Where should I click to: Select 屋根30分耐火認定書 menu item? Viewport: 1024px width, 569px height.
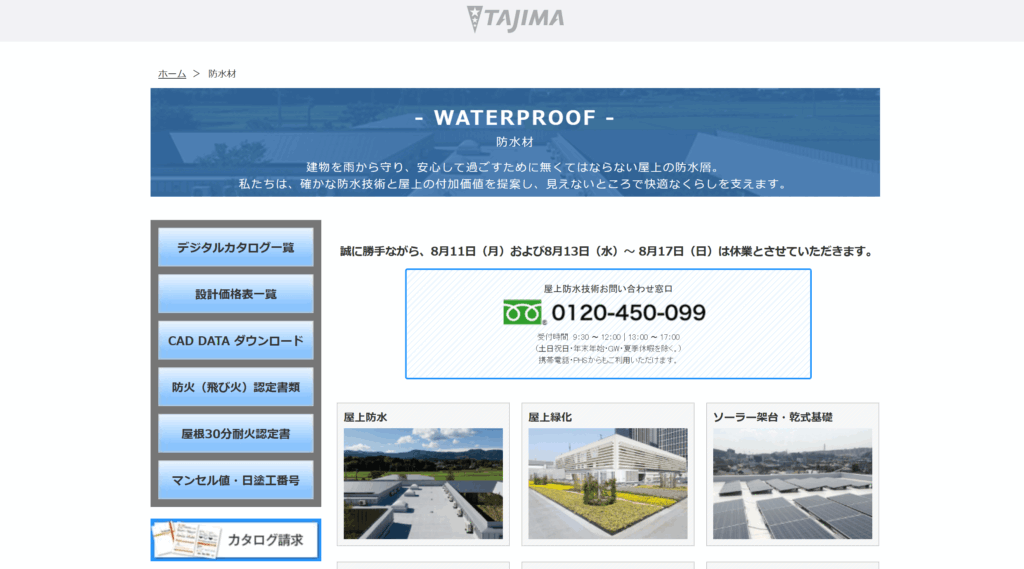[x=235, y=434]
